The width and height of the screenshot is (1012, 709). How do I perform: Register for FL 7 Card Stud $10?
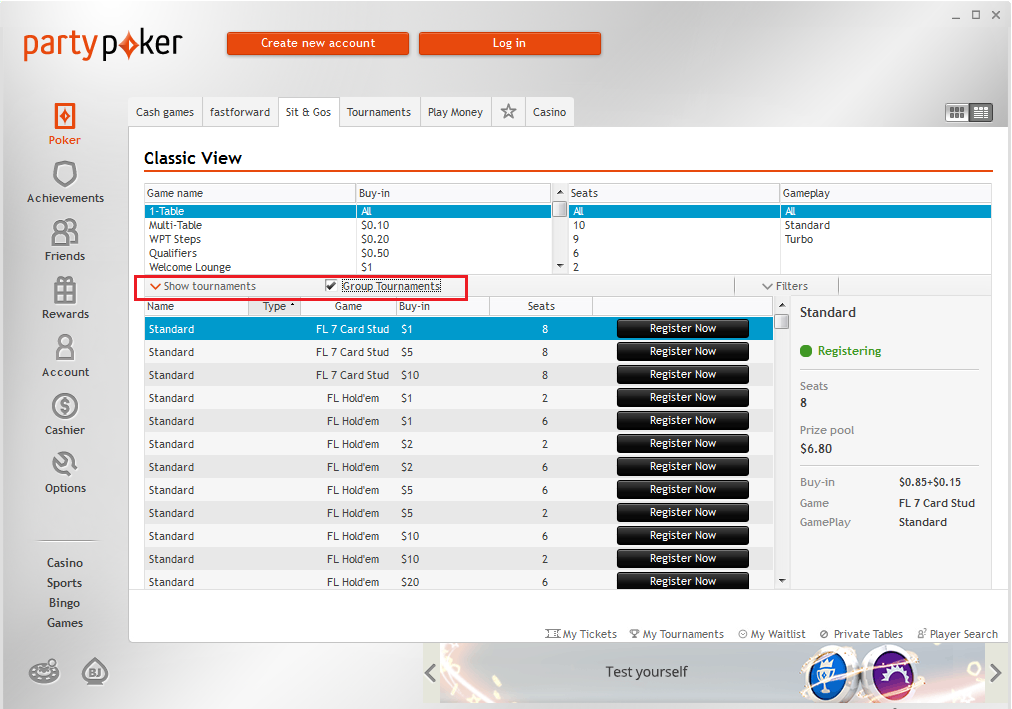point(683,375)
